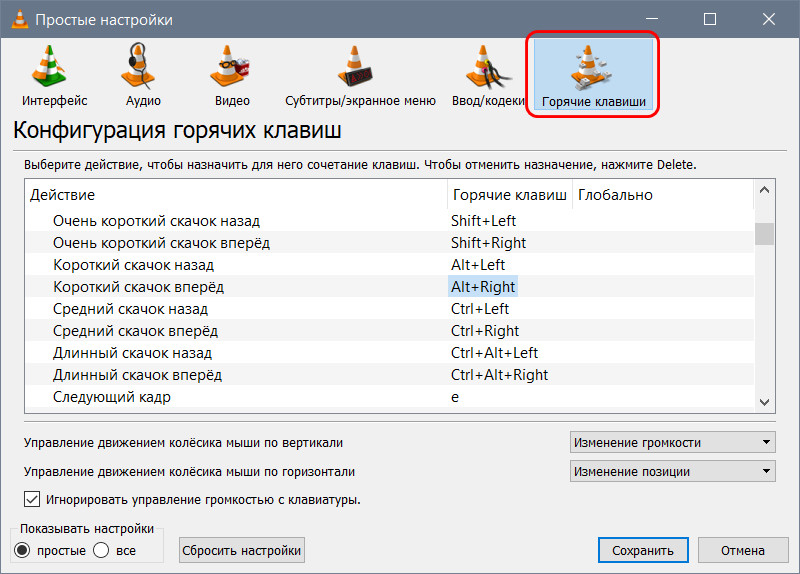
Task: Click the Сбросить настройки button
Action: [x=242, y=551]
